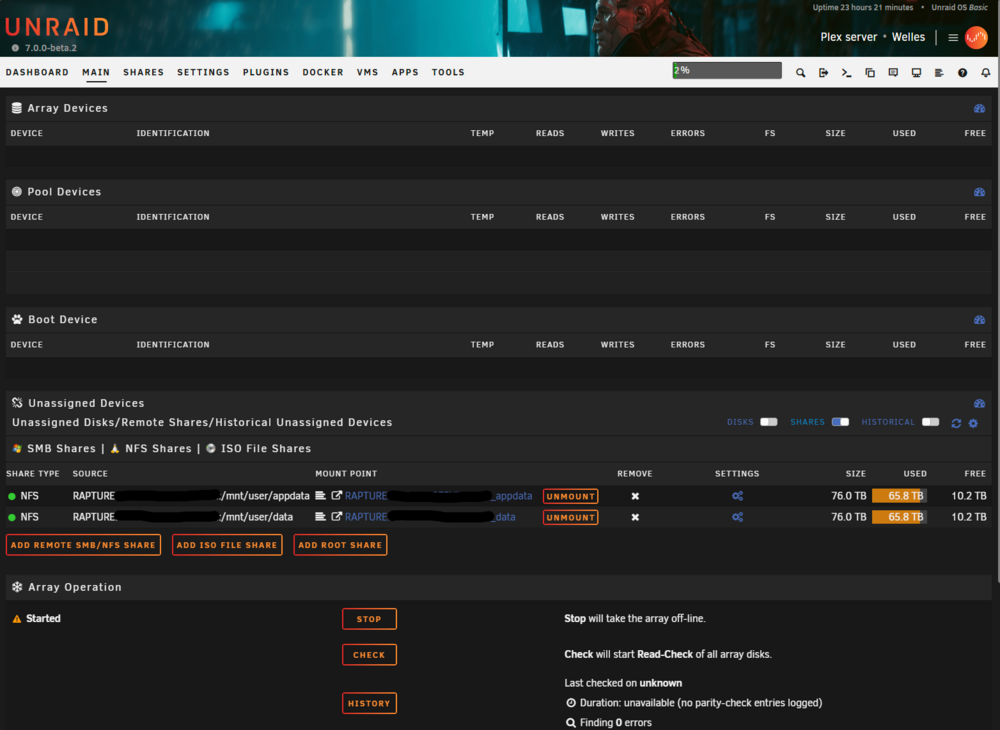Go to the APPS tab
The height and width of the screenshot is (730, 1000).
point(405,72)
